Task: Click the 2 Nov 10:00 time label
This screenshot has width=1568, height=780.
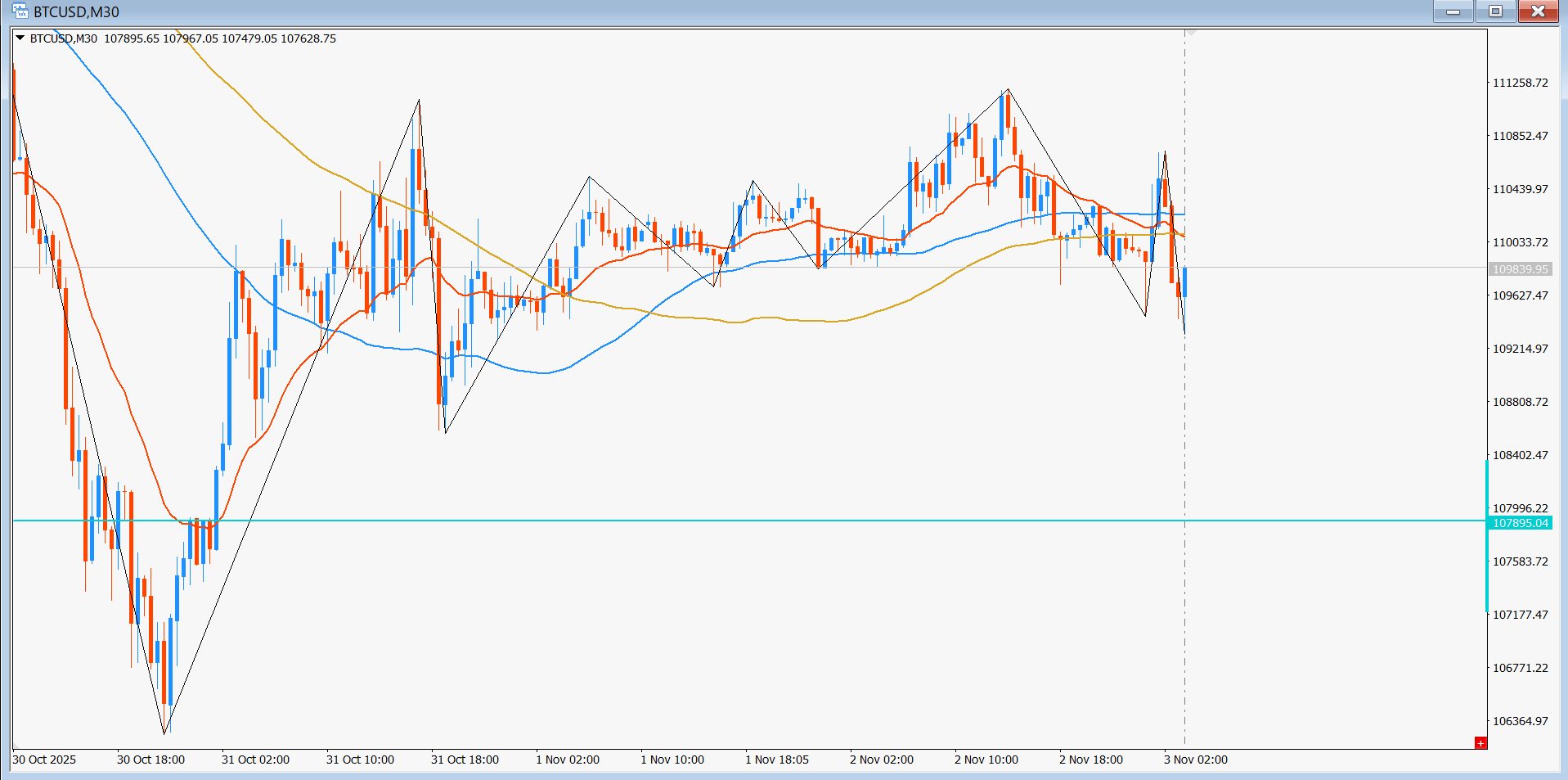Action: coord(986,760)
